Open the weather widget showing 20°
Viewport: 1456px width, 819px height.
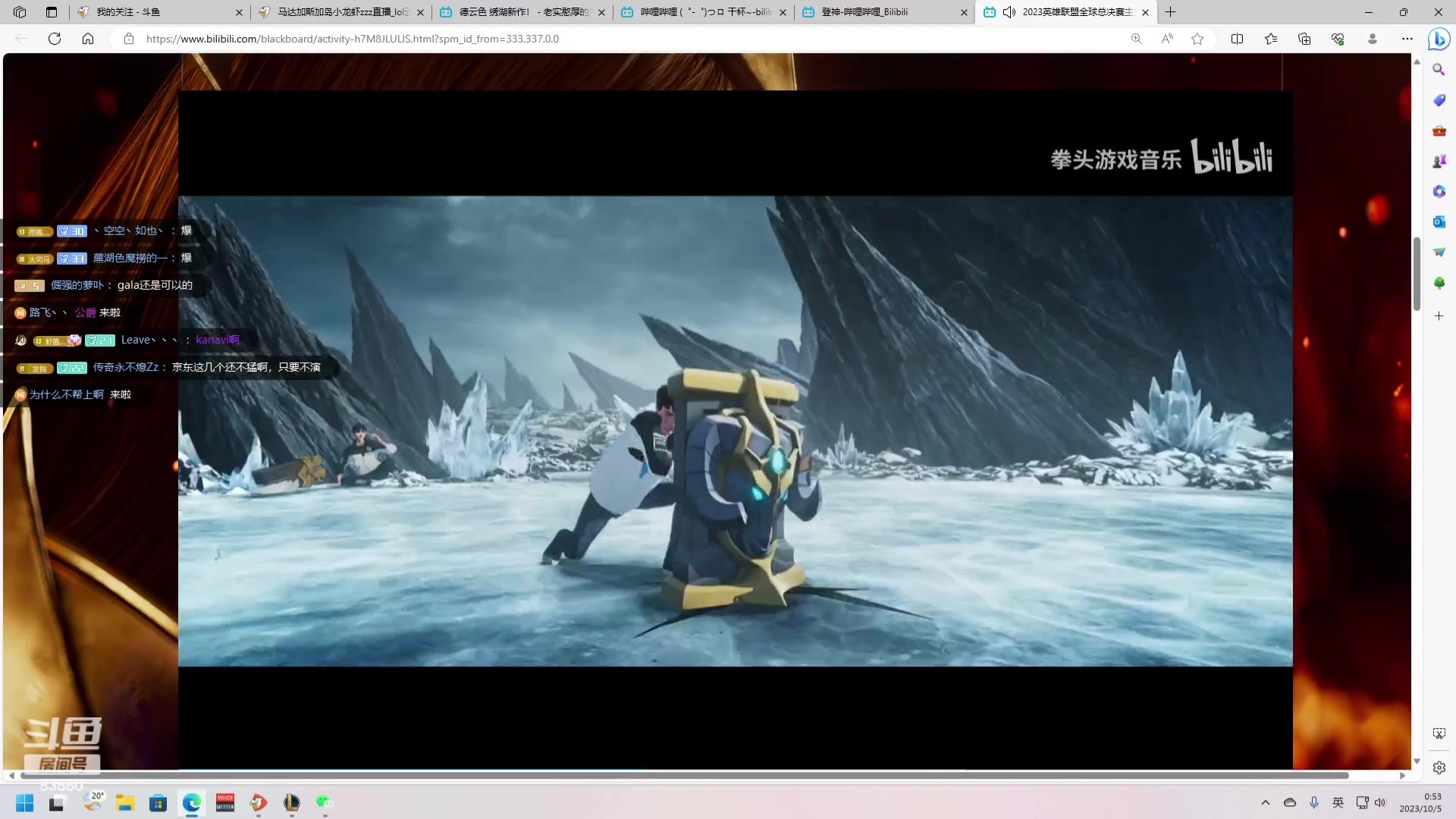(x=94, y=802)
